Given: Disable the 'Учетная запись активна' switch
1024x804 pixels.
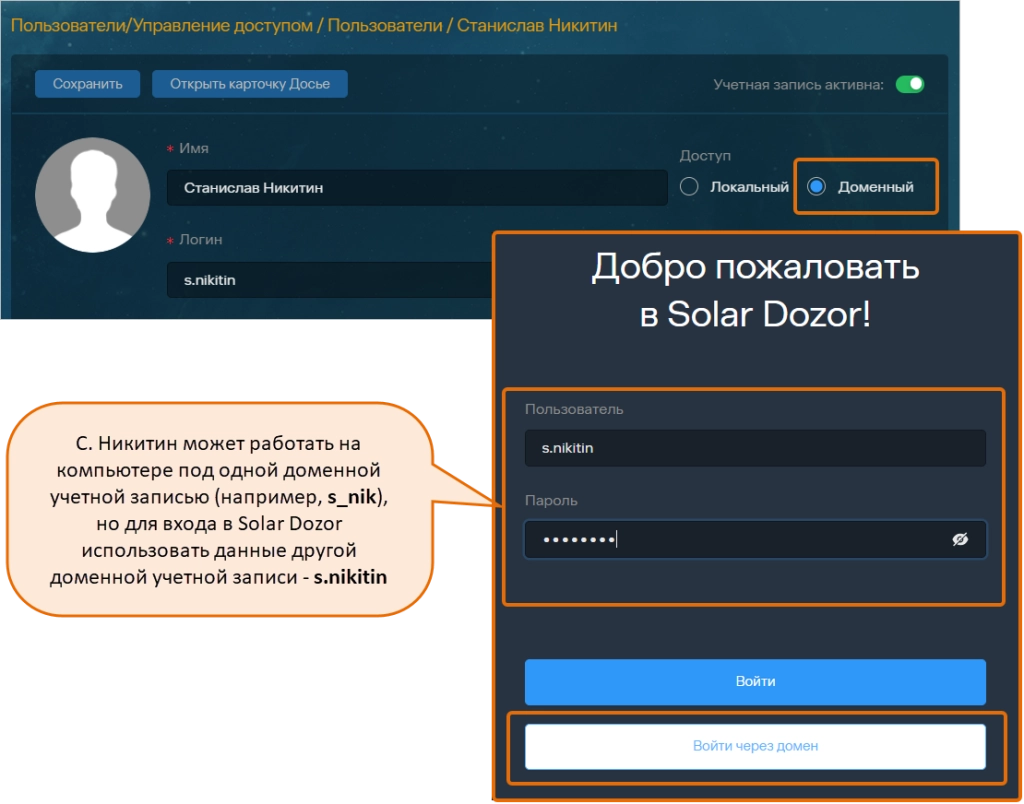Looking at the screenshot, I should tap(909, 85).
